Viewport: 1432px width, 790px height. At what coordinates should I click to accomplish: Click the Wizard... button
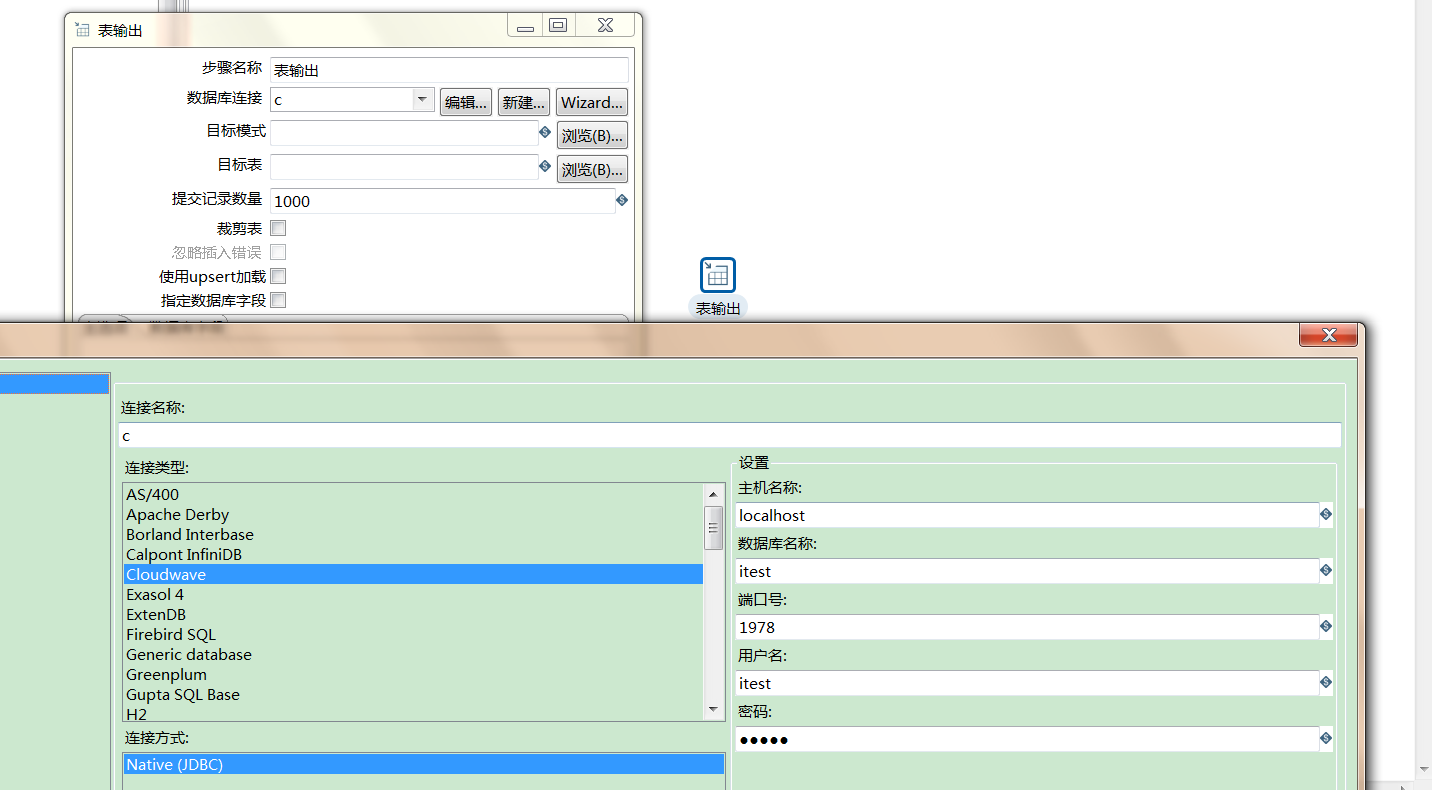coord(592,102)
